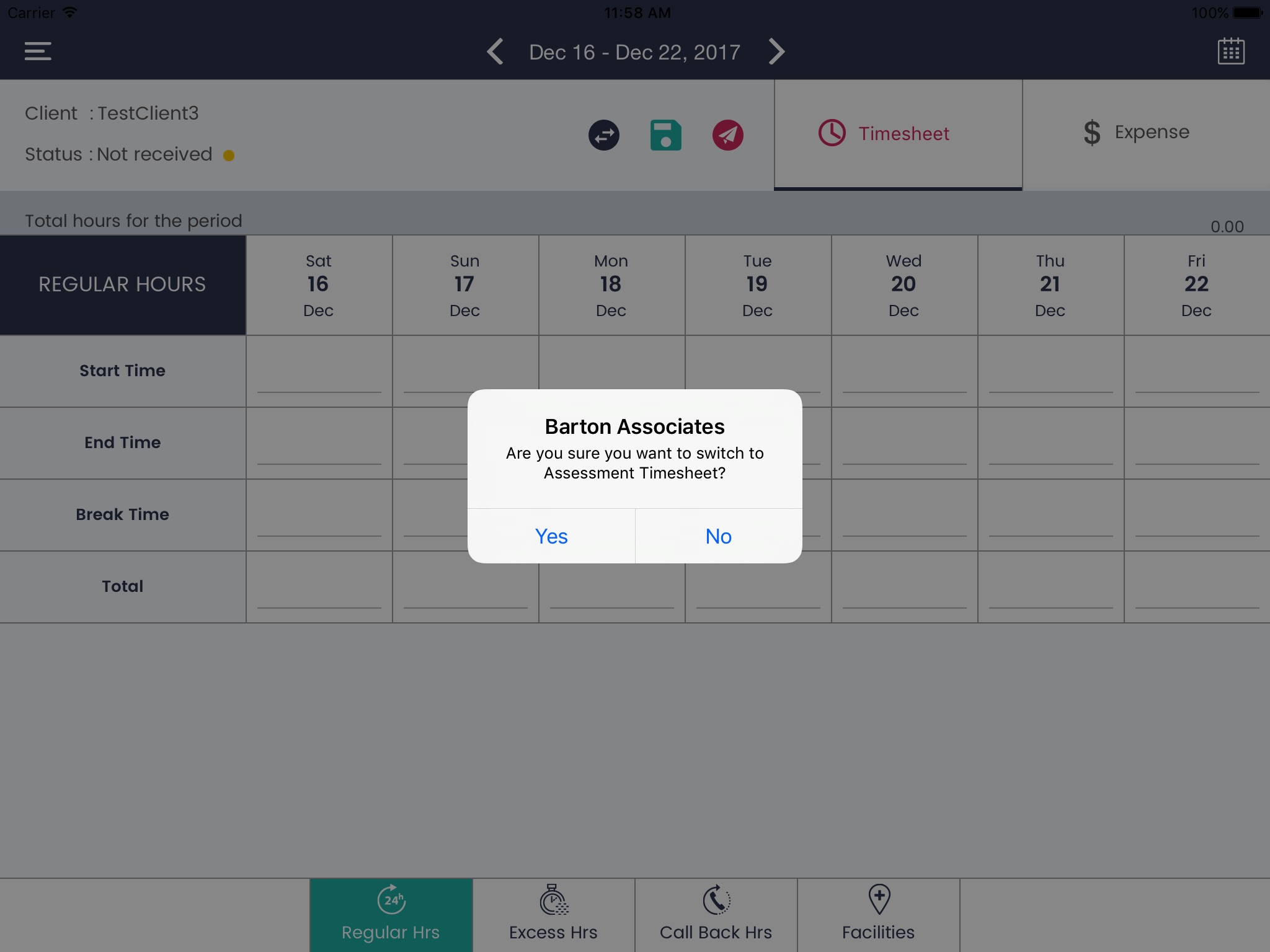1270x952 pixels.
Task: Open the calendar grid view icon
Action: pyautogui.click(x=1231, y=51)
